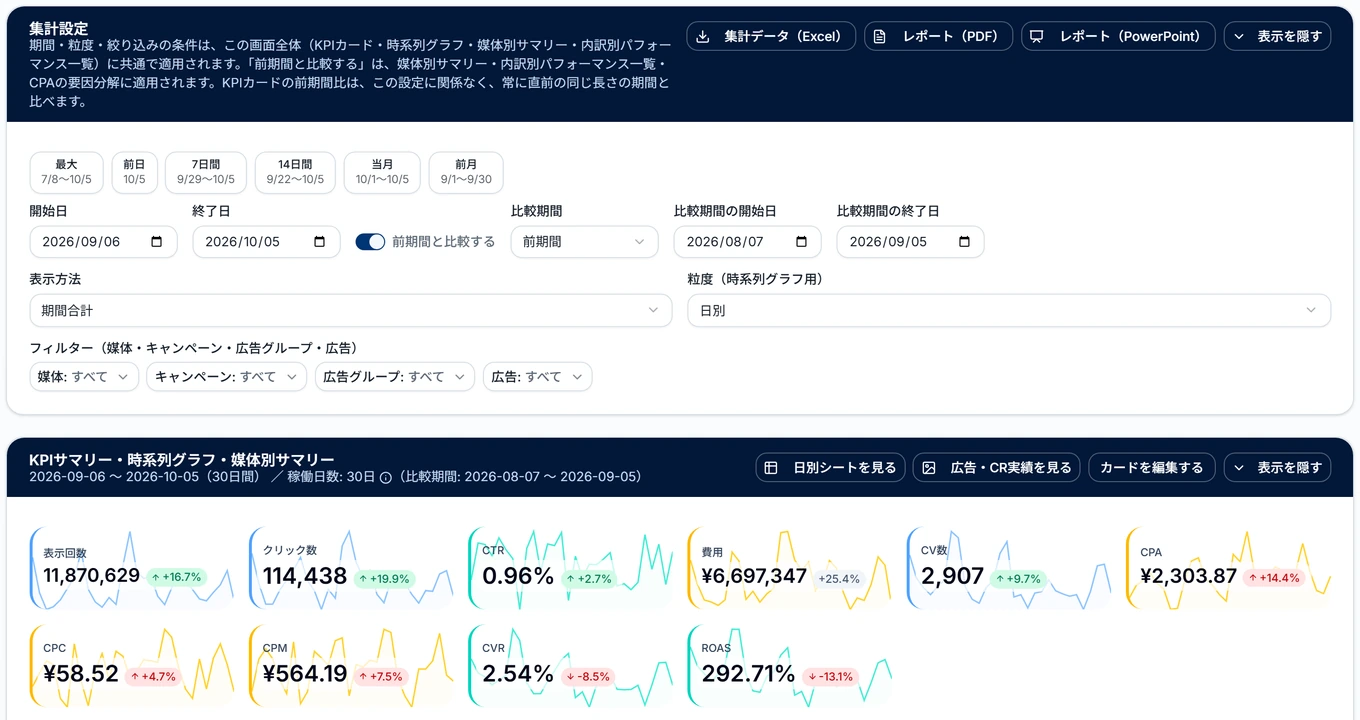Click the download icon on 集計データ（Excel）
The width and height of the screenshot is (1360, 720).
tap(703, 37)
